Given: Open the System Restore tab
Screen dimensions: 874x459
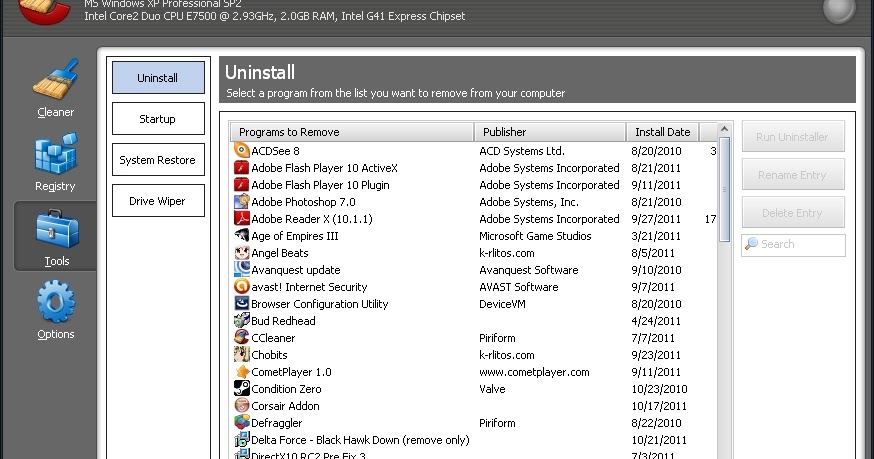Looking at the screenshot, I should click(x=158, y=160).
